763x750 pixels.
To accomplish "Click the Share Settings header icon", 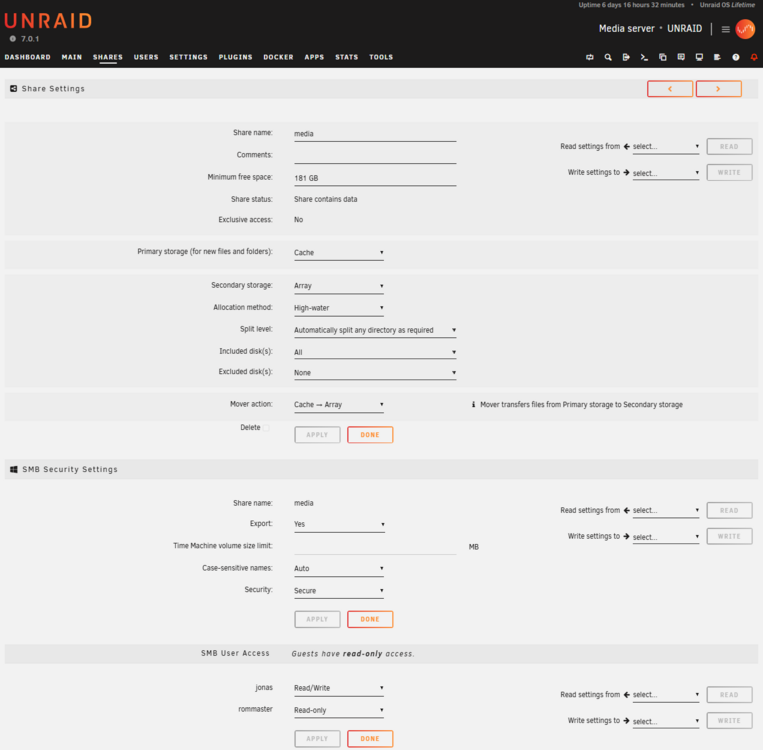I will pyautogui.click(x=14, y=89).
